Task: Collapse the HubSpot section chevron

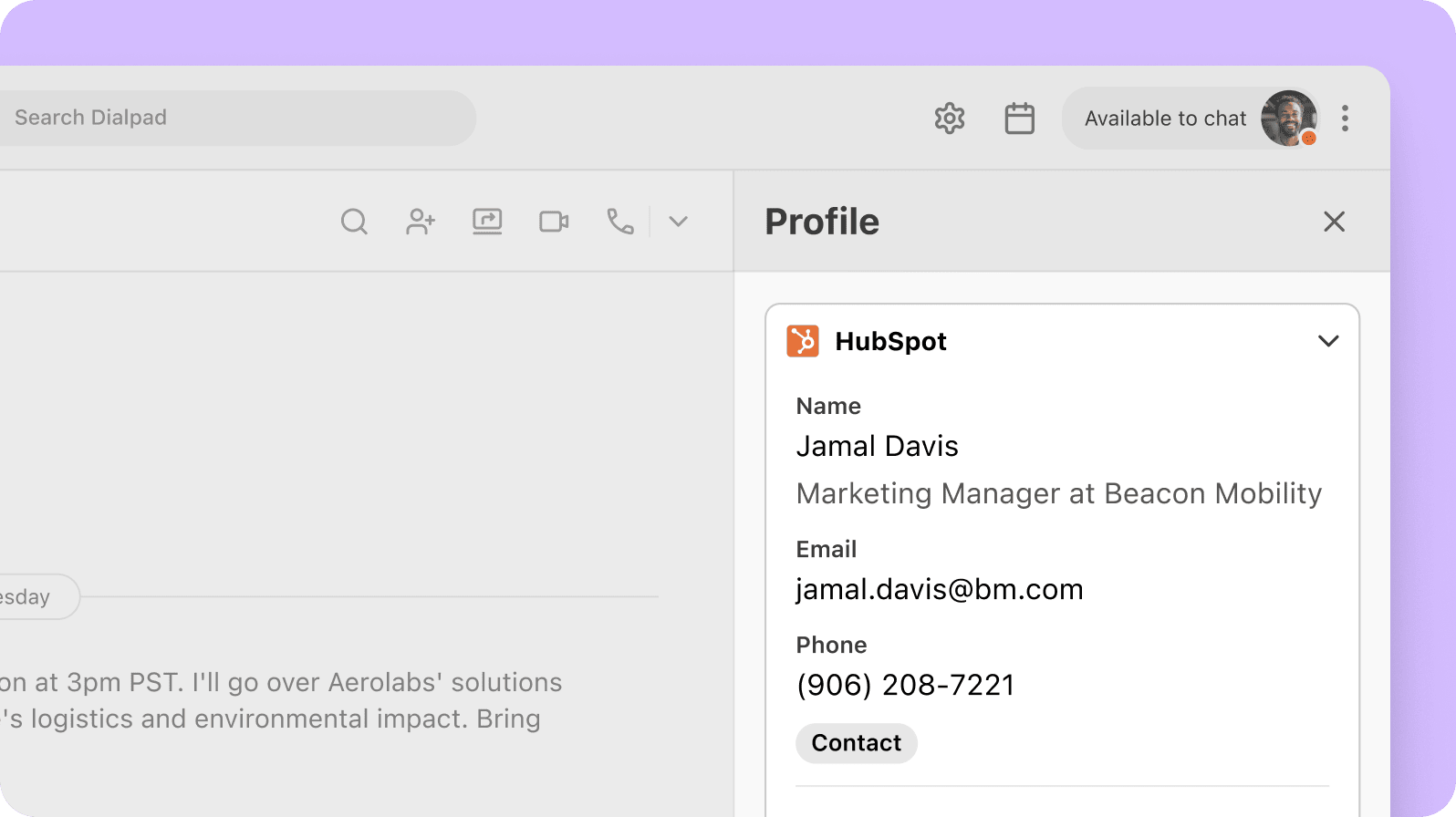Action: (x=1328, y=341)
